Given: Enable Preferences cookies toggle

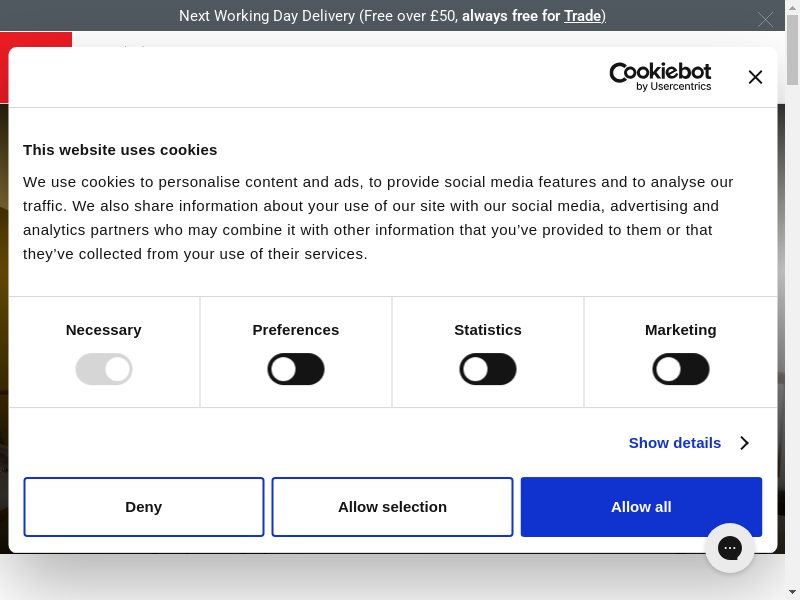Looking at the screenshot, I should pos(296,369).
